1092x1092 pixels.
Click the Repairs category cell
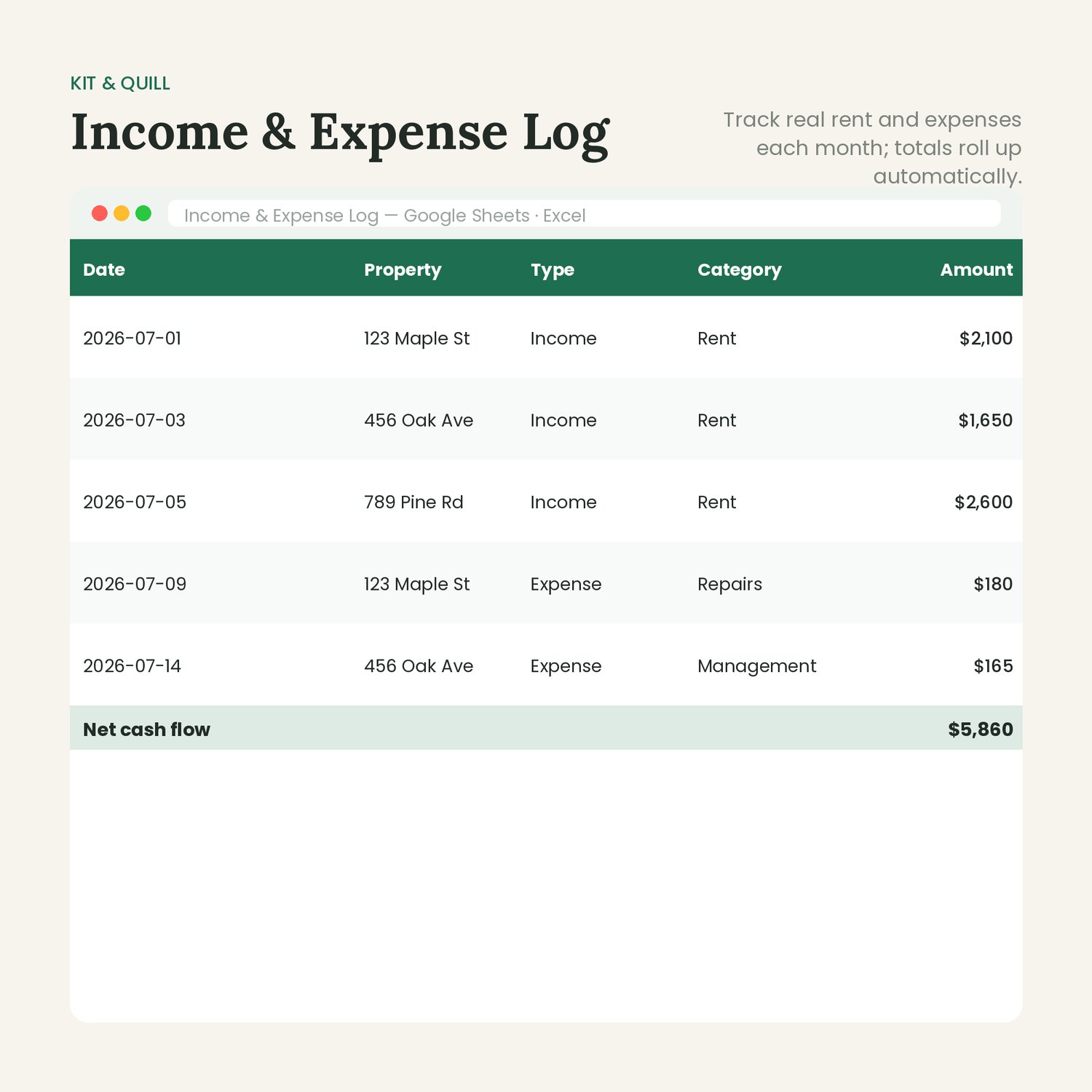(x=730, y=585)
